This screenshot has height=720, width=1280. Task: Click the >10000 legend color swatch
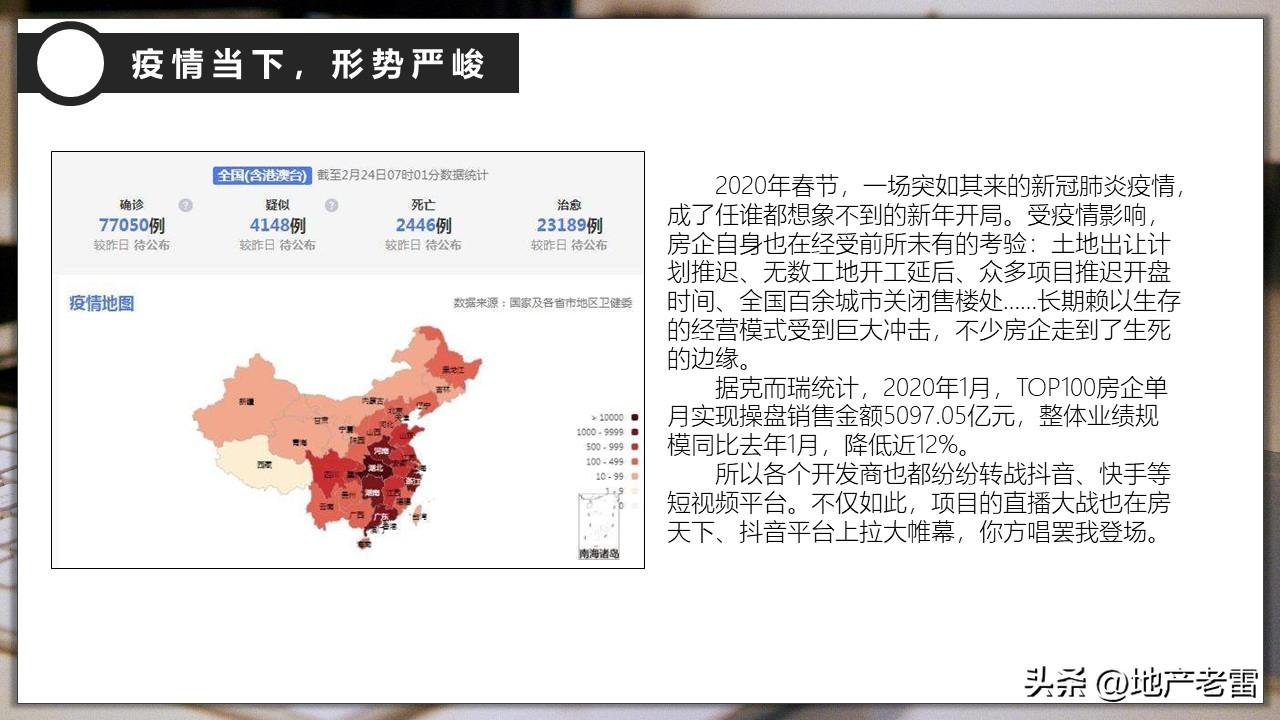635,417
